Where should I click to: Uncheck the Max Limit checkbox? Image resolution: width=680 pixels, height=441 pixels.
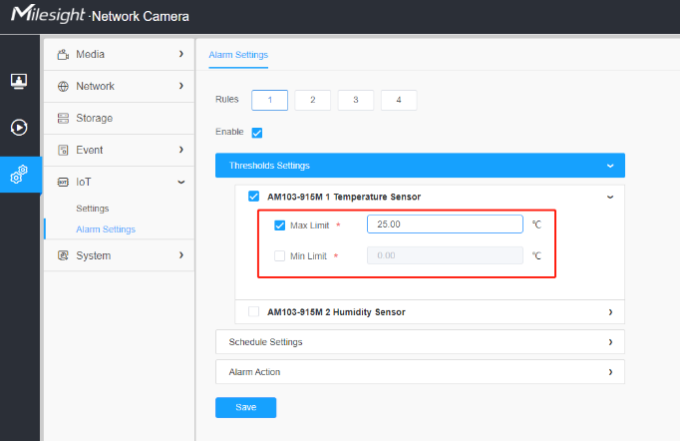pos(280,225)
